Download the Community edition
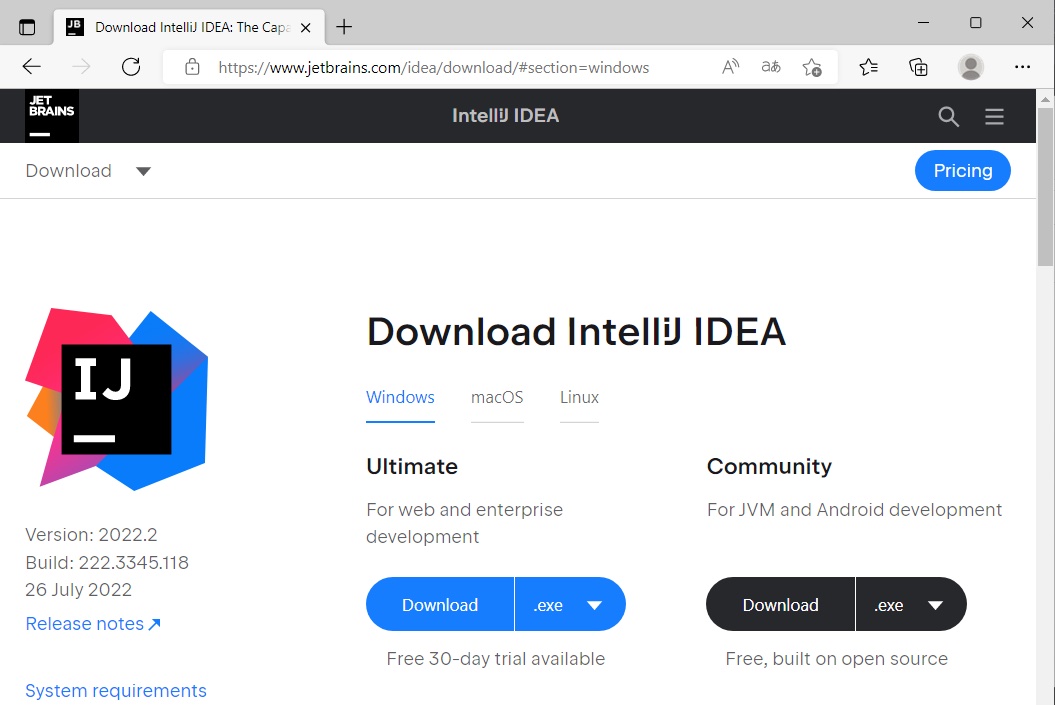 780,605
